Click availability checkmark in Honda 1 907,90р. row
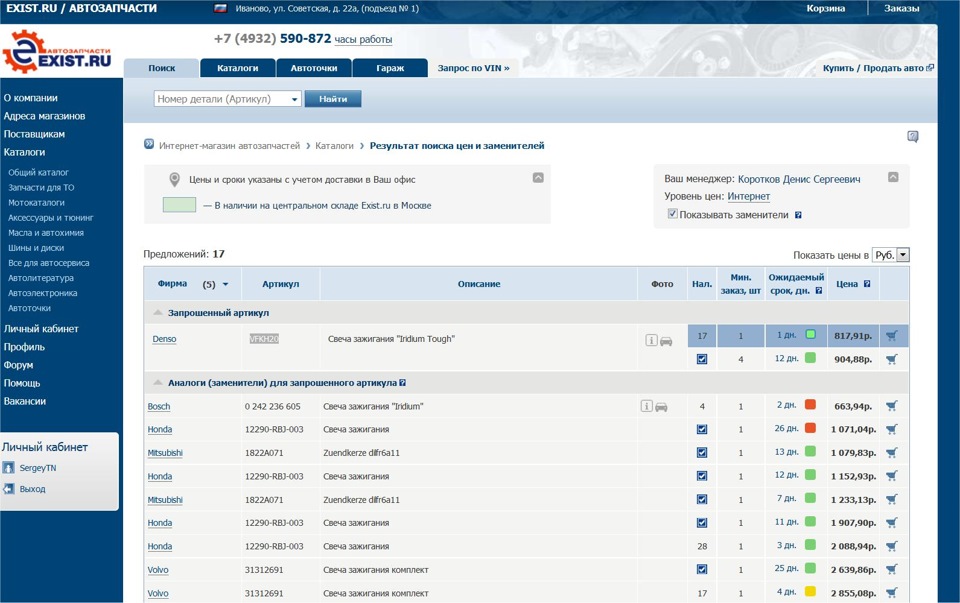This screenshot has width=960, height=603. [x=702, y=523]
